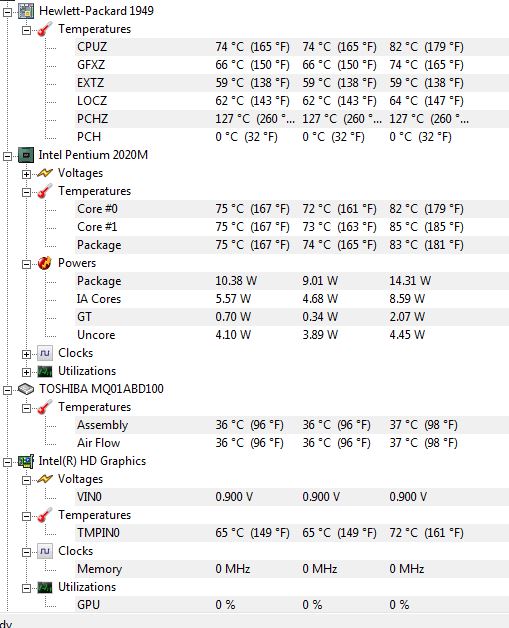Click the lightning icon beside Pentium Voltages

click(x=45, y=173)
